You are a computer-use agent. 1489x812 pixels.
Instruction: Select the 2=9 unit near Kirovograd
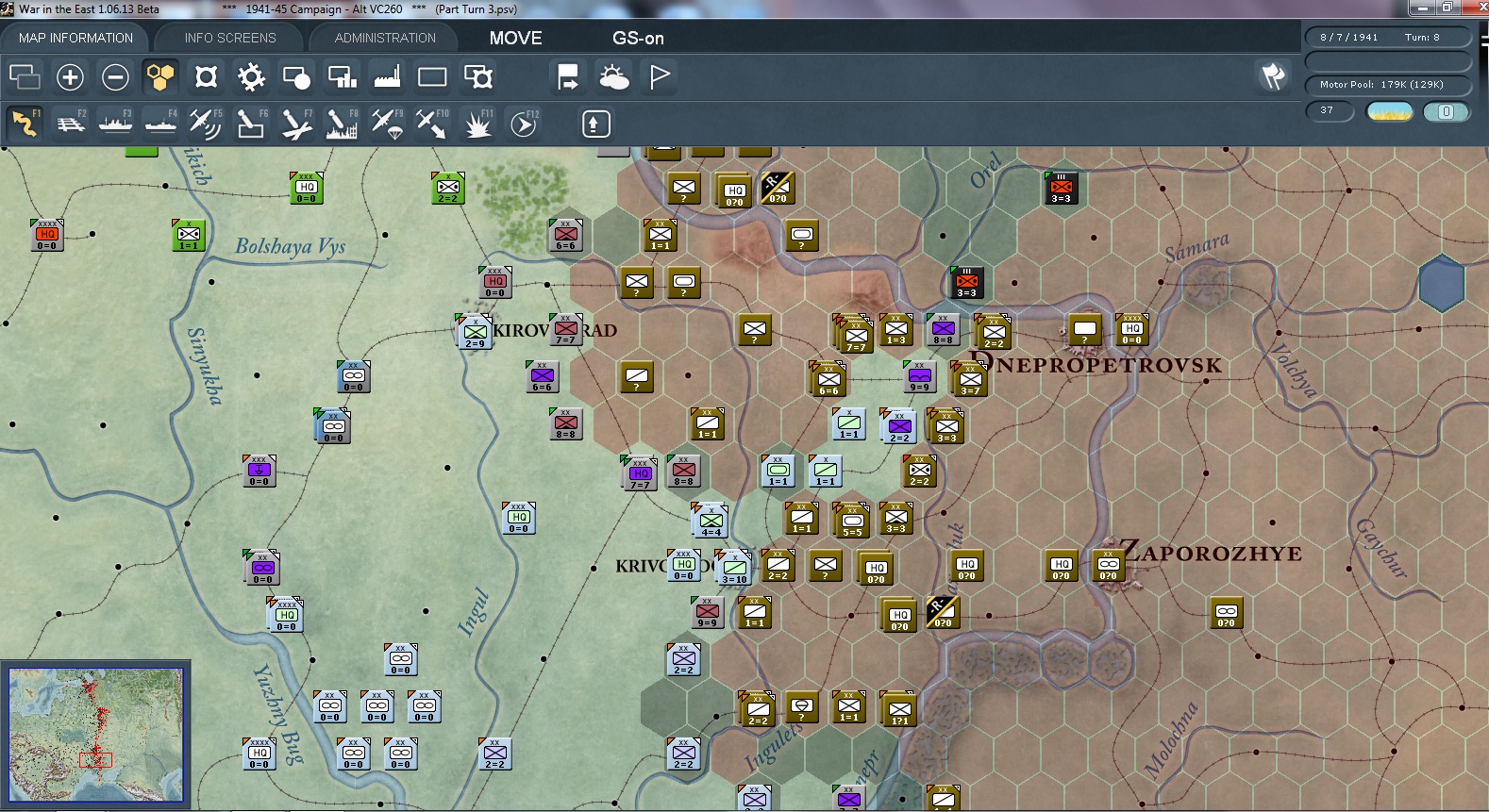click(474, 332)
